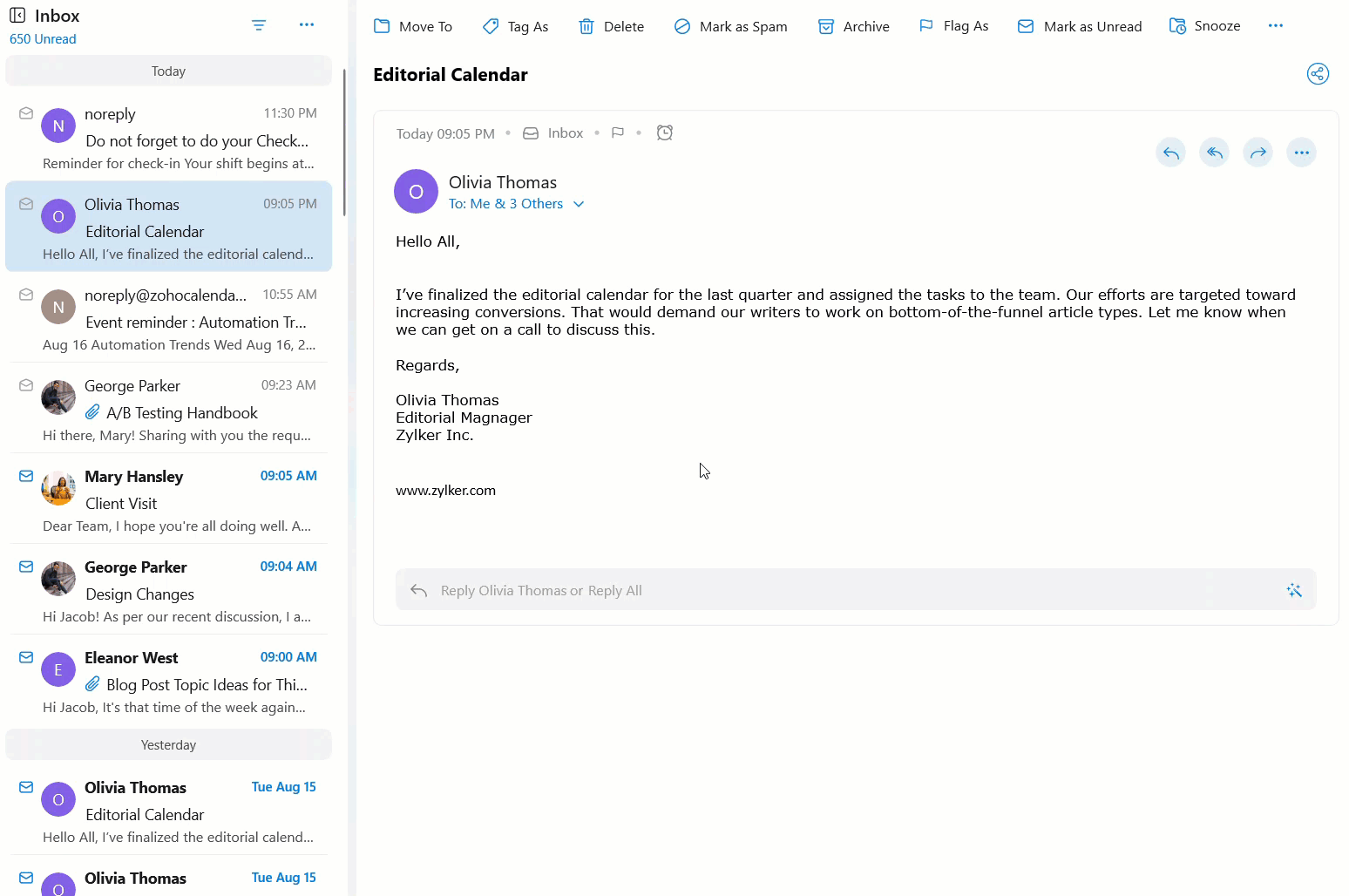
Task: Open Eleanor West's Blog Post Topic Ideas email
Action: pyautogui.click(x=169, y=680)
